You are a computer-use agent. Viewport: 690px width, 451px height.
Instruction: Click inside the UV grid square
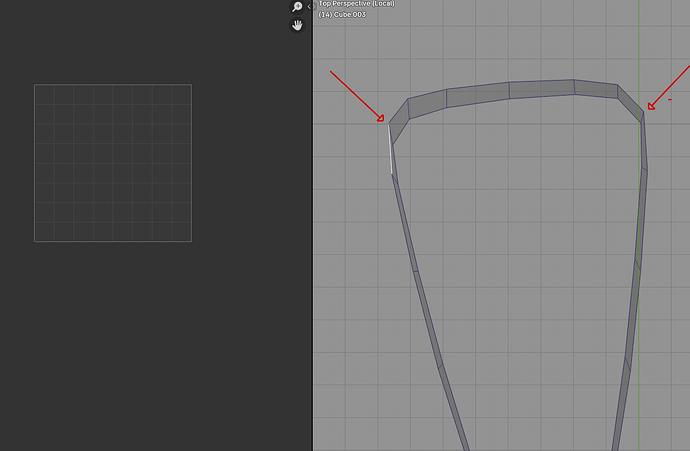pyautogui.click(x=113, y=163)
